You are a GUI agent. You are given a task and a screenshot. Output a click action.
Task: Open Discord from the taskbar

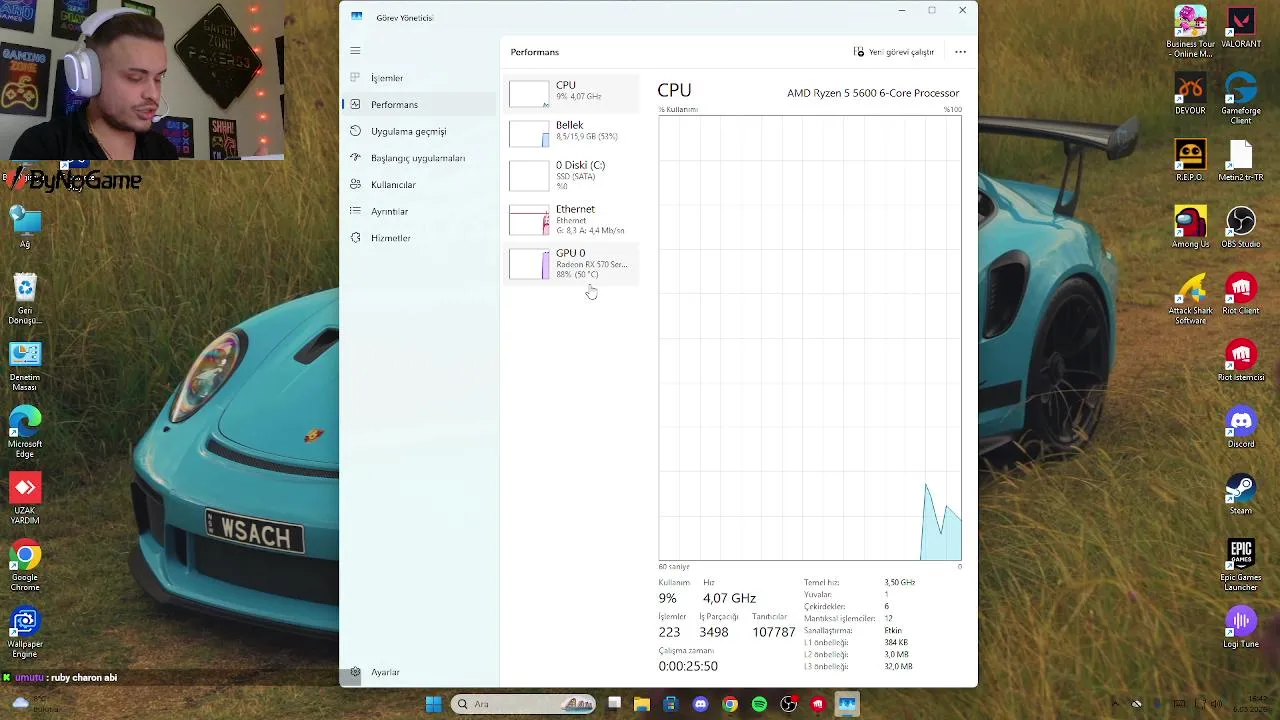click(700, 704)
